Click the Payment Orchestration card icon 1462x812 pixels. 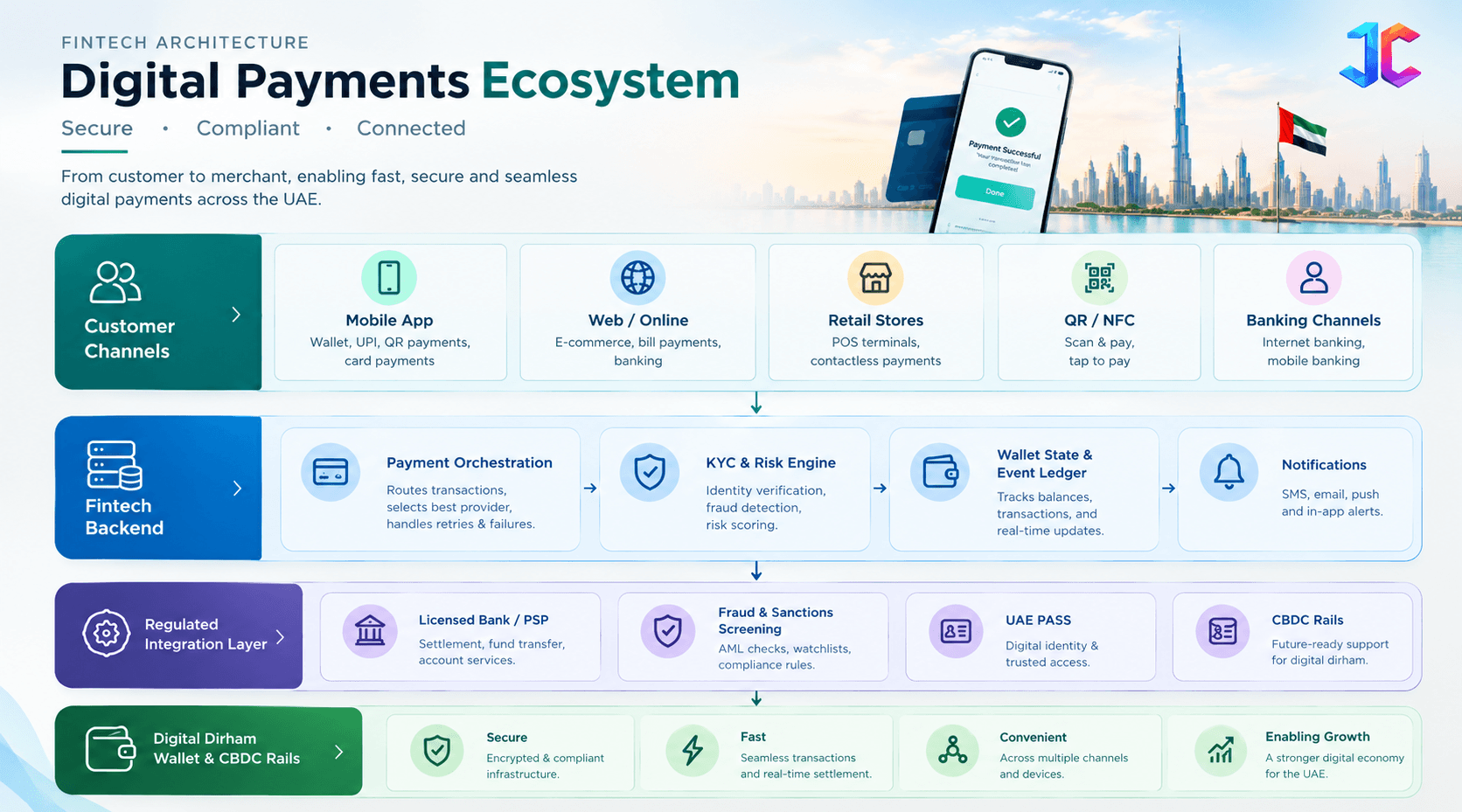(x=331, y=472)
